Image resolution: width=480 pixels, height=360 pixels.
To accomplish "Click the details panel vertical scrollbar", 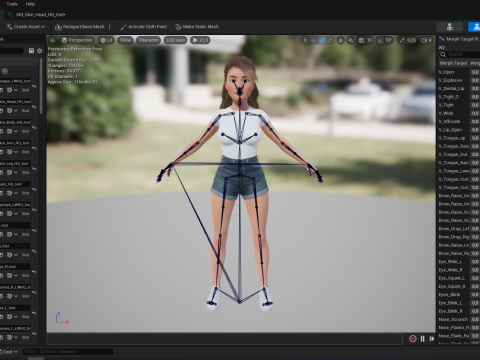I will tap(41, 86).
